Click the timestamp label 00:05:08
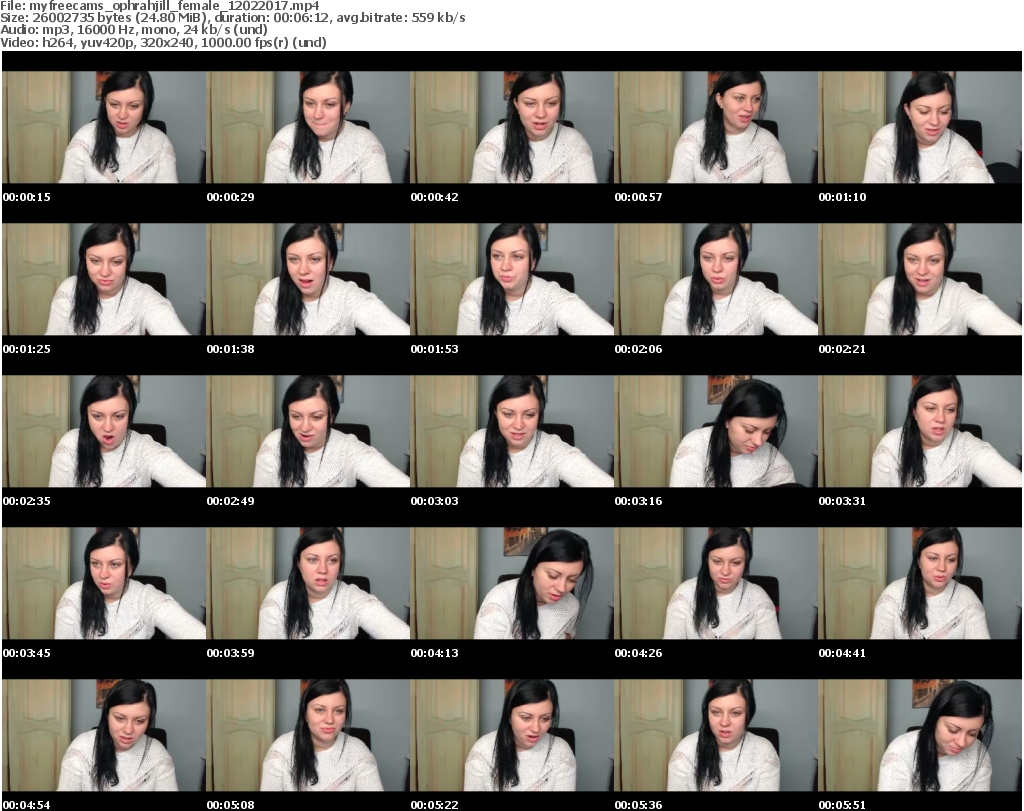This screenshot has height=811, width=1024. [x=231, y=805]
